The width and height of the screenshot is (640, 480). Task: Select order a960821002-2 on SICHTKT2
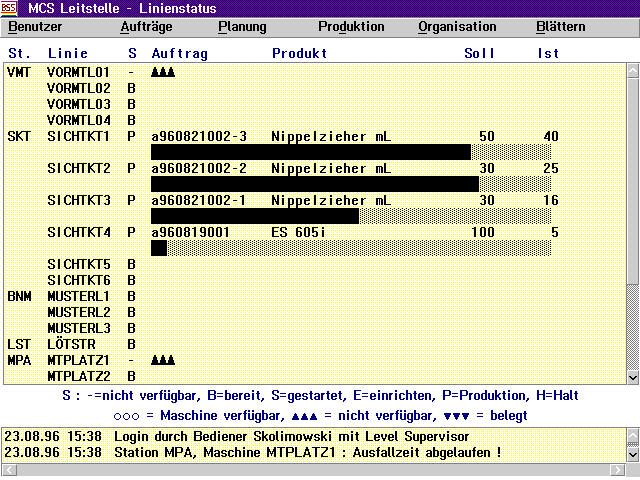point(199,168)
